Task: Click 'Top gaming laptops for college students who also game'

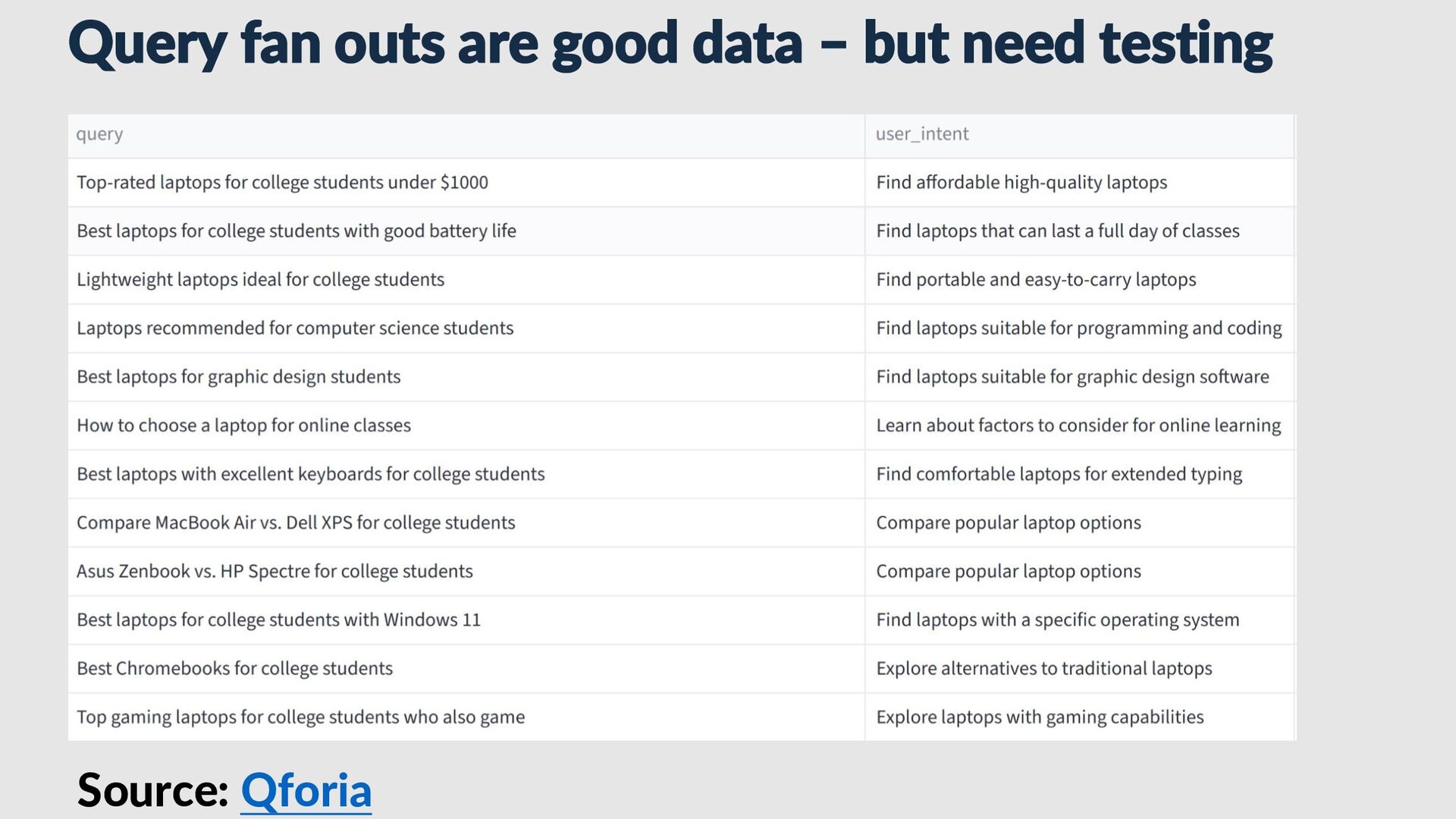Action: [x=466, y=717]
